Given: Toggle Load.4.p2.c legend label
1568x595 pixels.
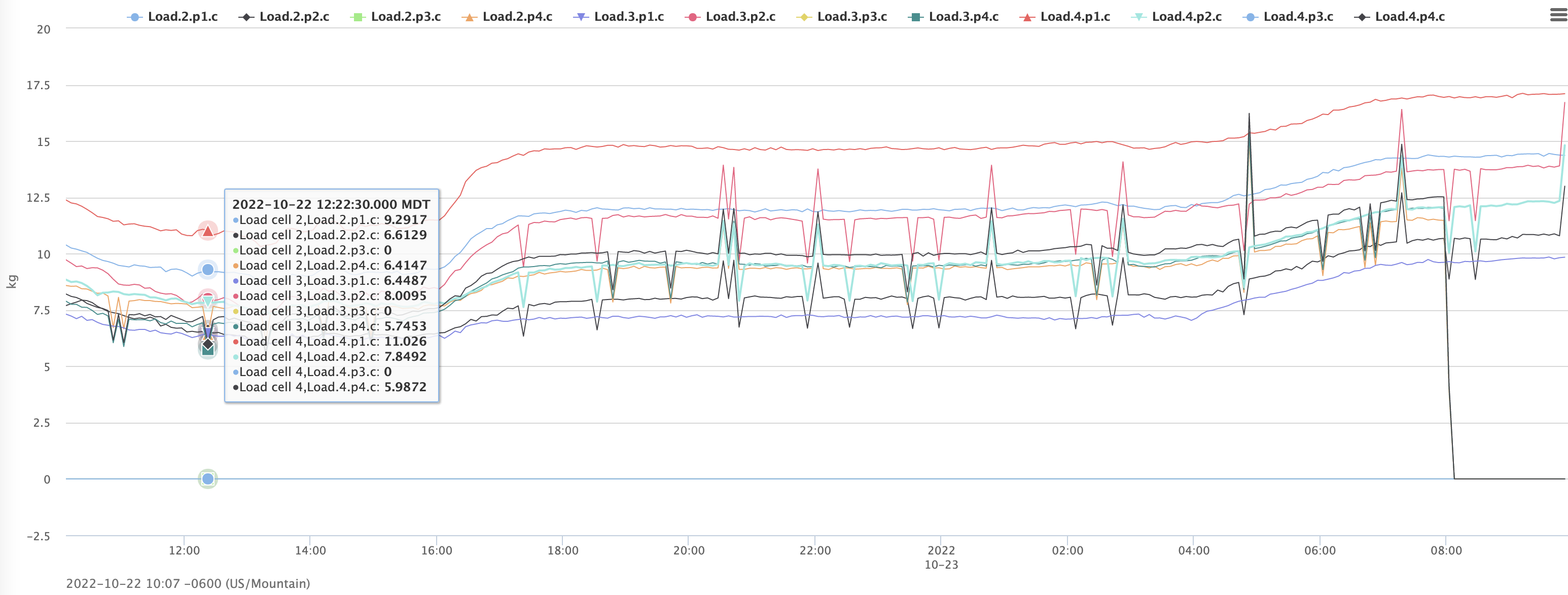Looking at the screenshot, I should coord(1186,16).
